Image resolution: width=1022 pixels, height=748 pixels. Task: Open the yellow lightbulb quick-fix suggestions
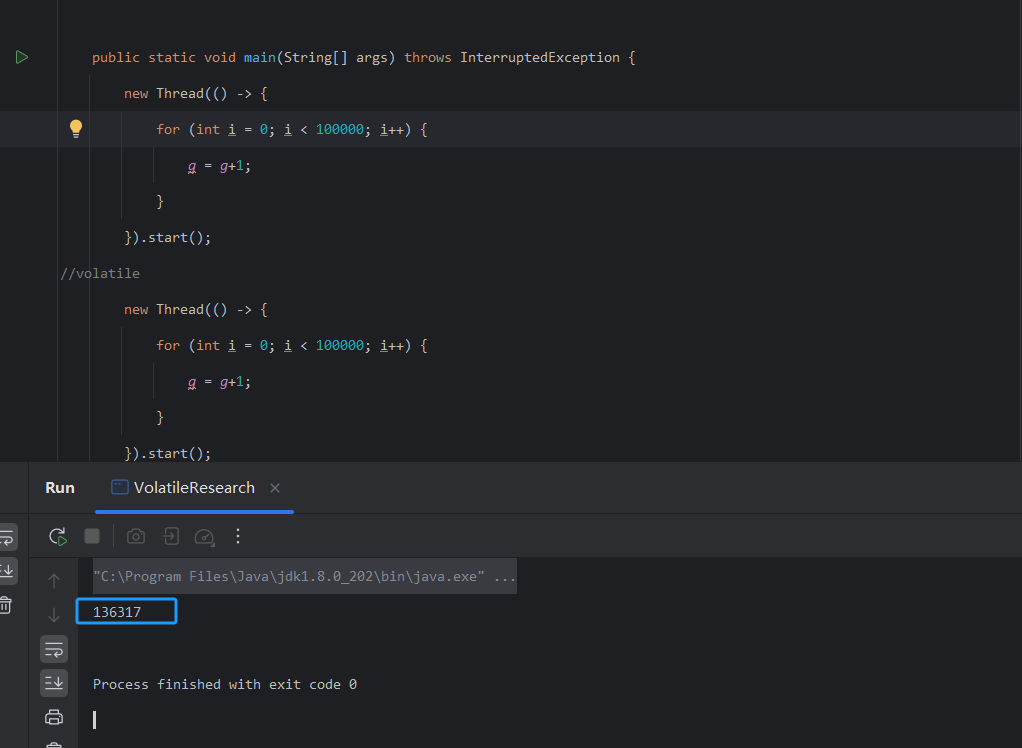pos(76,128)
